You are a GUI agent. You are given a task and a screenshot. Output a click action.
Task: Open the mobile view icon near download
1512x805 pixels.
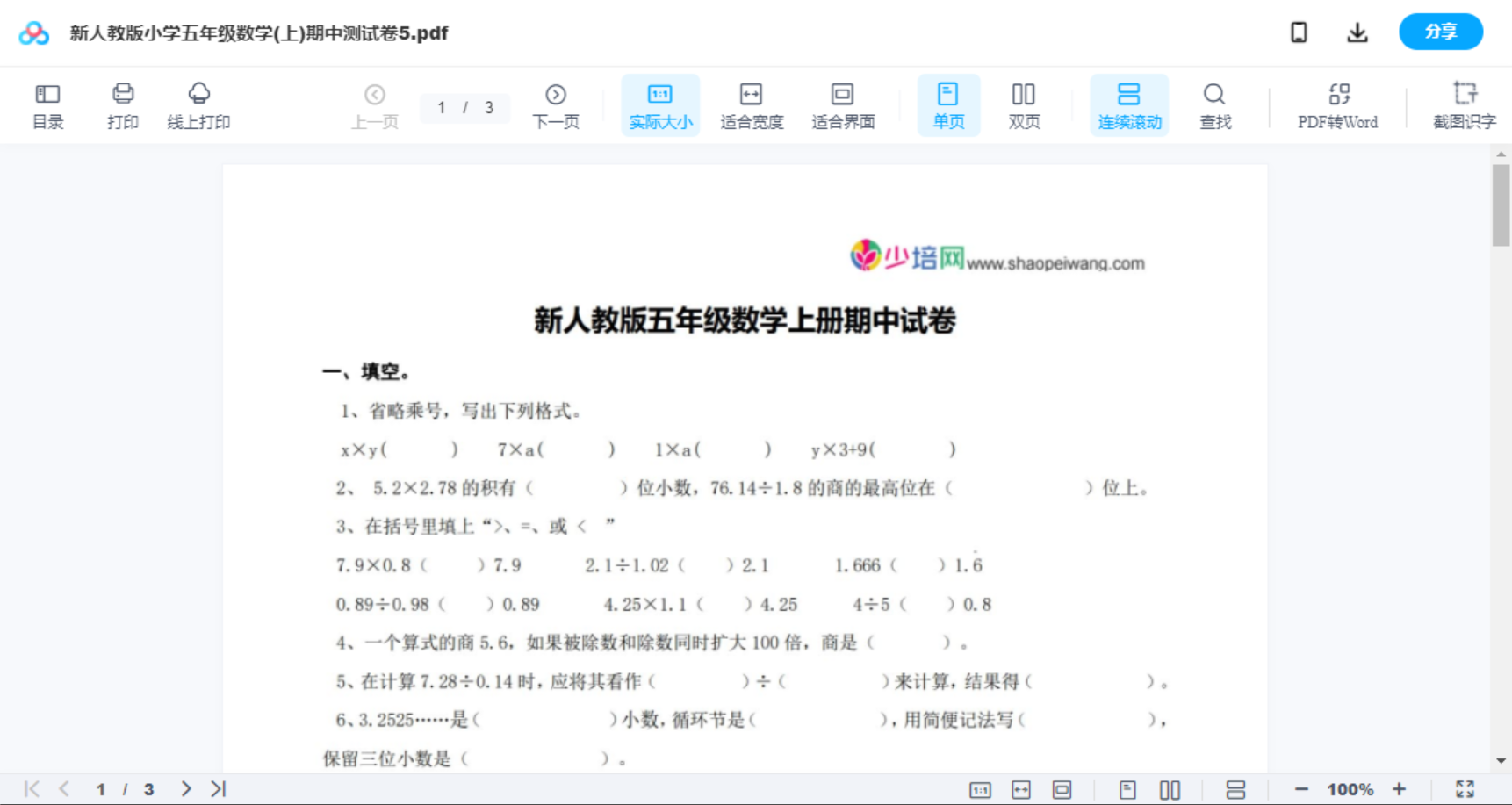[x=1299, y=32]
